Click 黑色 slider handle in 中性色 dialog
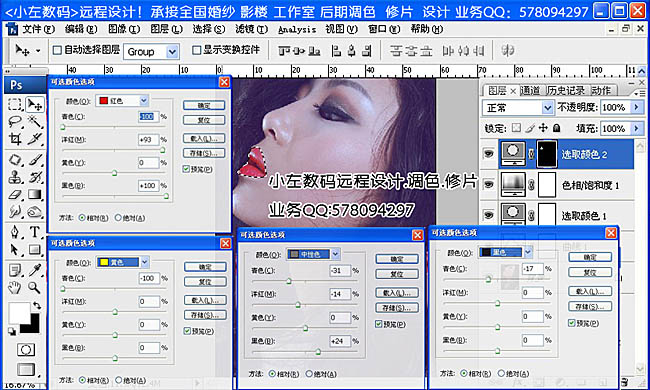 tap(318, 352)
